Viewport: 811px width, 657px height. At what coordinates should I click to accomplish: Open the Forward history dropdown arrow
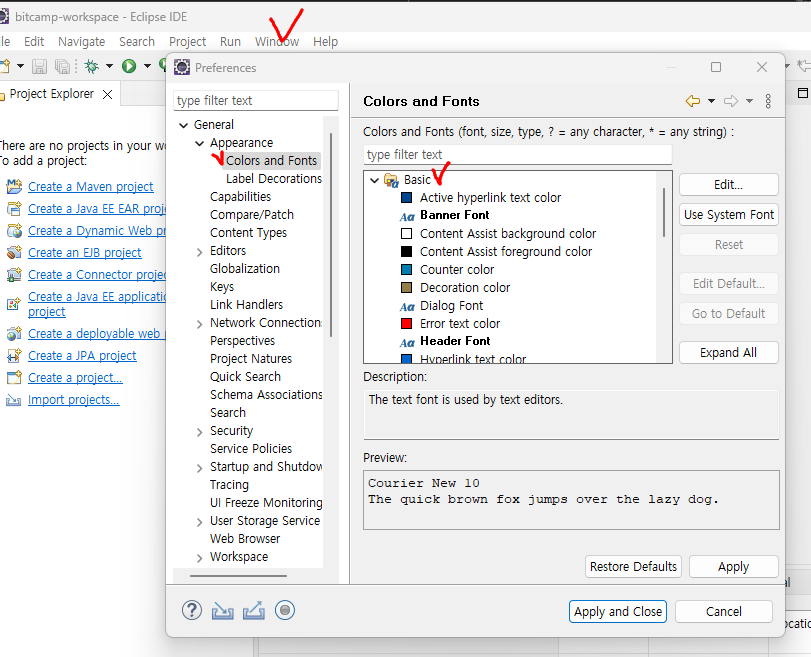[x=749, y=101]
